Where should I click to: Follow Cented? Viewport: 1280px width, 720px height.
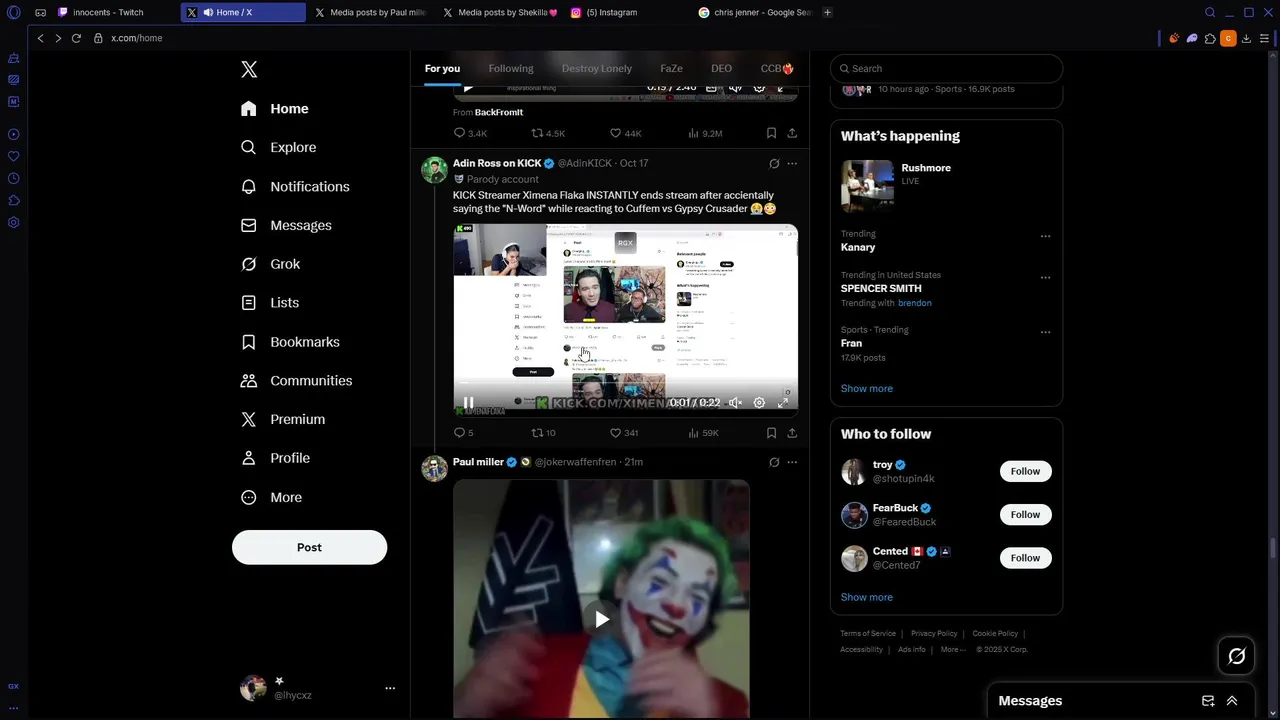click(x=1025, y=558)
